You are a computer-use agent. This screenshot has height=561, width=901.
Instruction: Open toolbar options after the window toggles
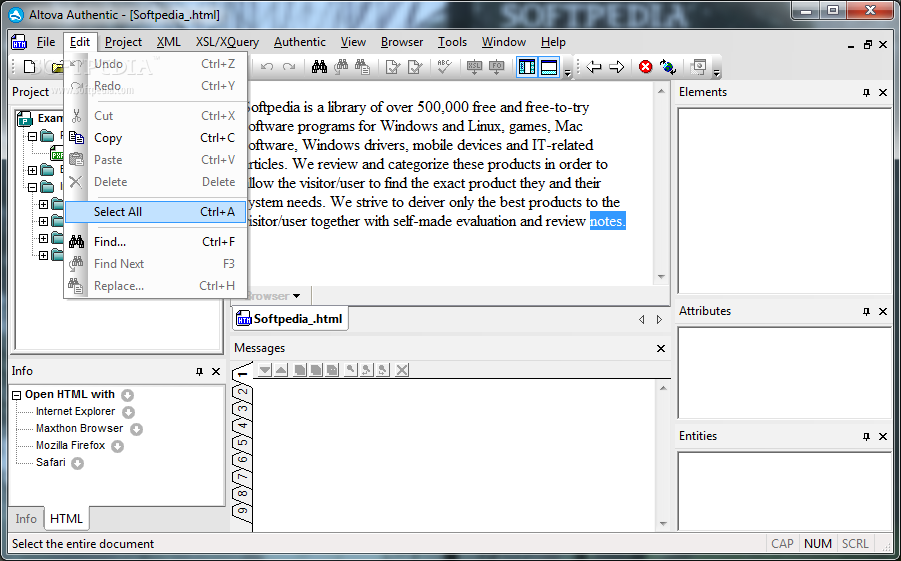[567, 73]
